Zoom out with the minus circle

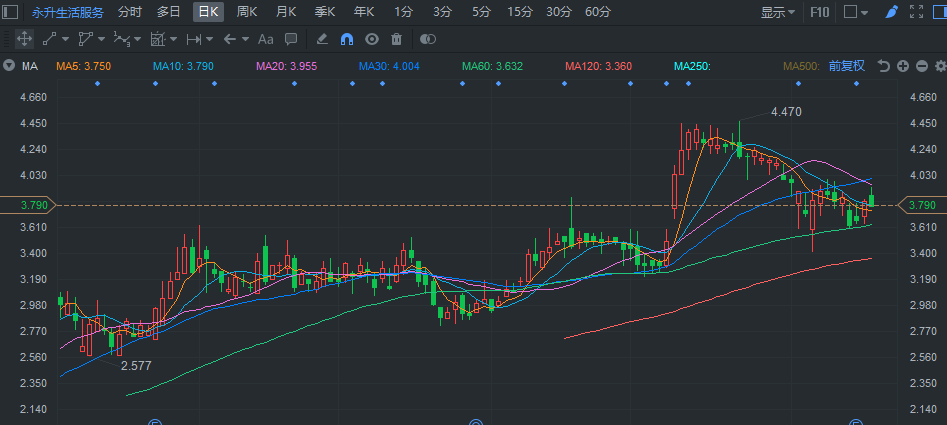pos(922,66)
